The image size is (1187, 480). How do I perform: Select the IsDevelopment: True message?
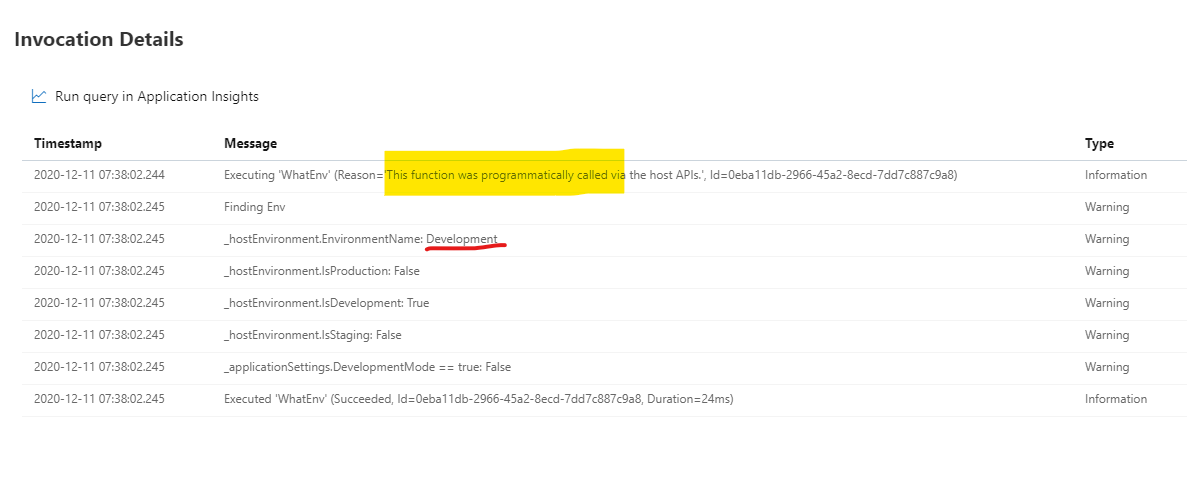click(x=326, y=303)
